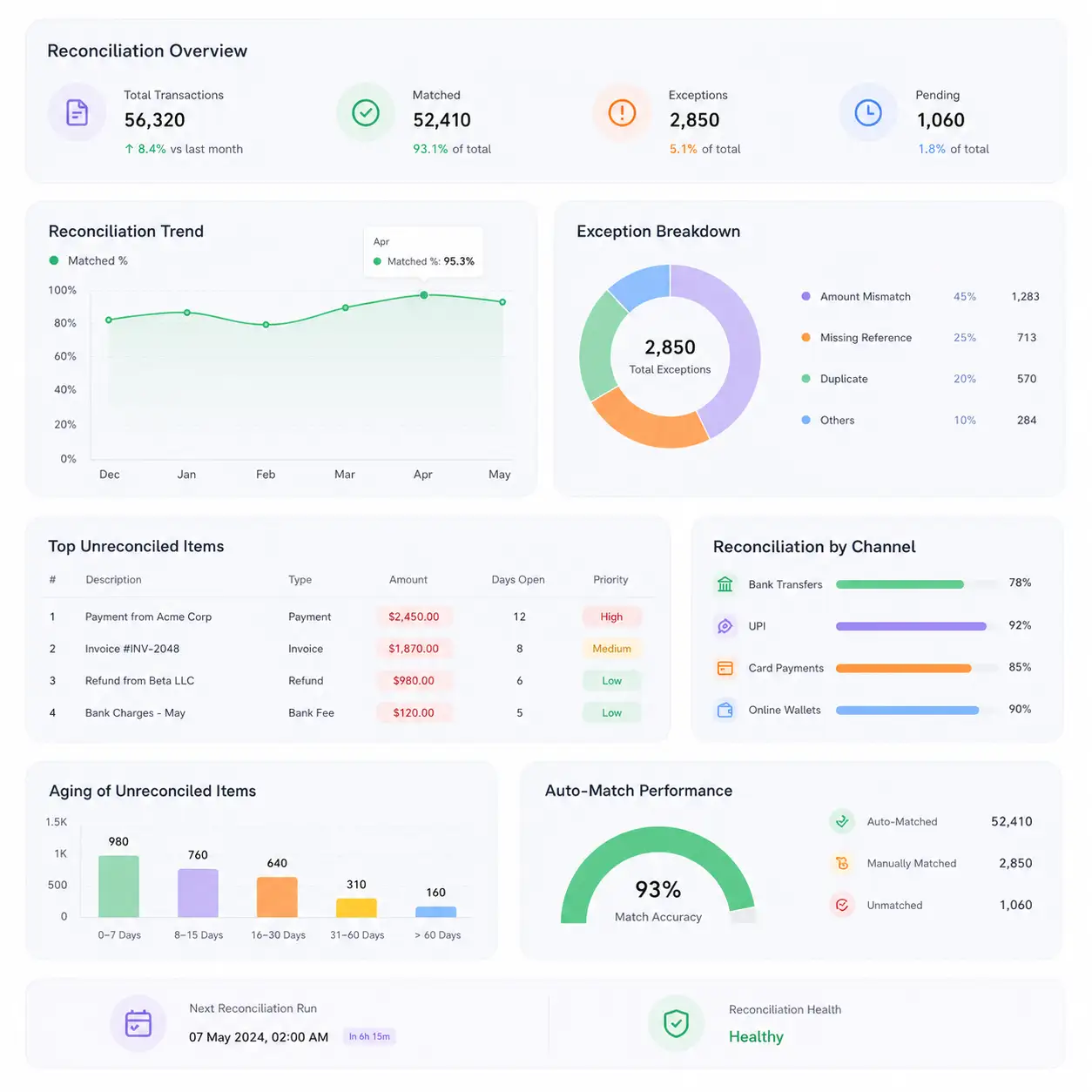
Task: Click the Card Payments card icon
Action: [x=725, y=668]
